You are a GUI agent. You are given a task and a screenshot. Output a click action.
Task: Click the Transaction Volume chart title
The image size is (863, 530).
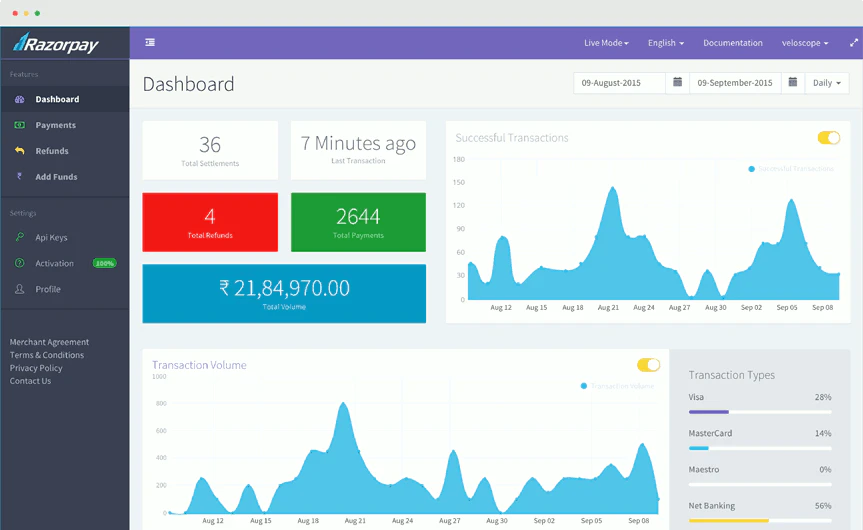click(199, 365)
